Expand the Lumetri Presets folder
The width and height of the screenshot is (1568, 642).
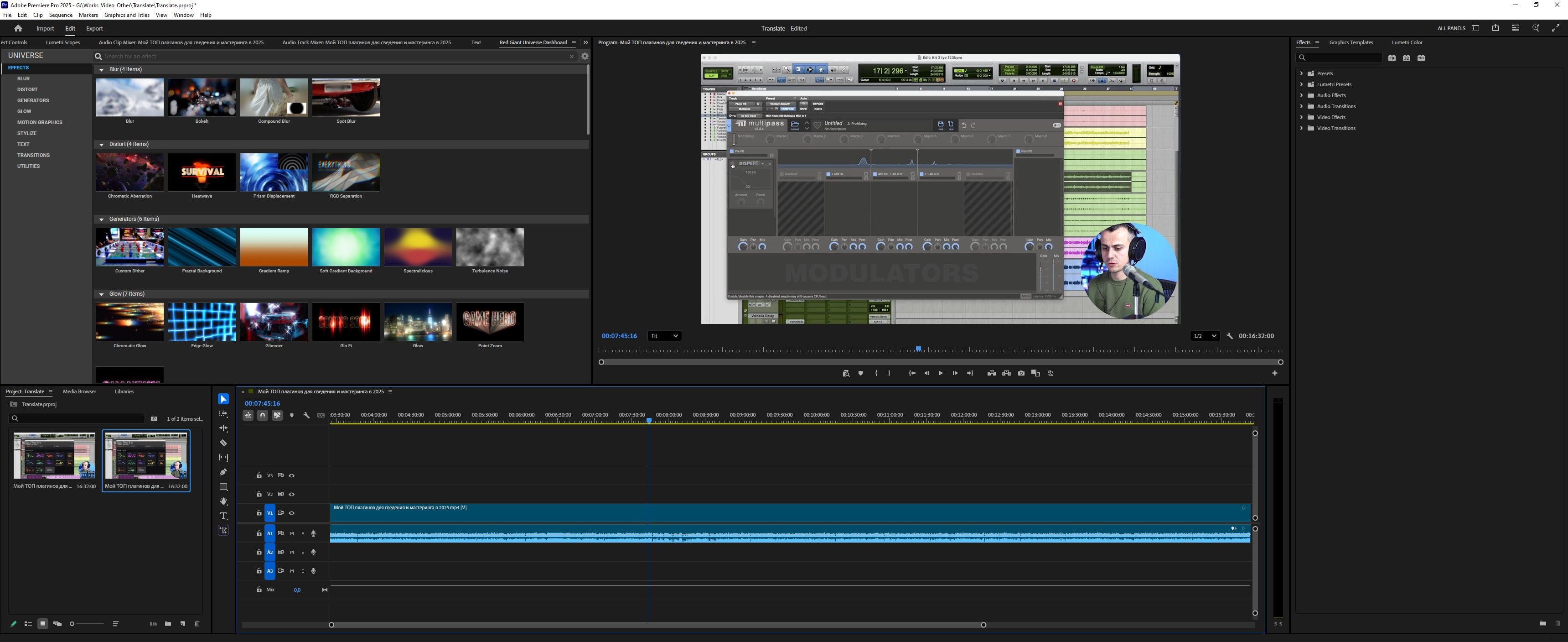(x=1301, y=84)
